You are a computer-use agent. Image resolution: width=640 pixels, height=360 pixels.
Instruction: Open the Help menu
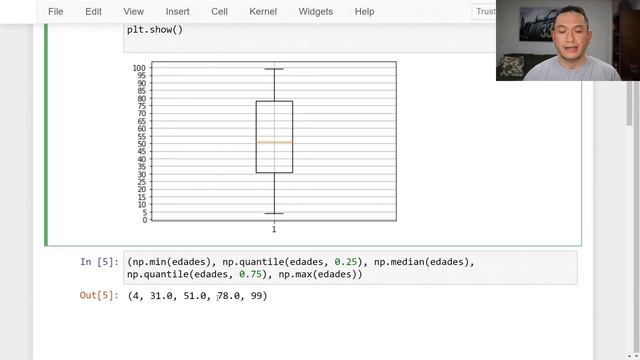click(x=364, y=12)
